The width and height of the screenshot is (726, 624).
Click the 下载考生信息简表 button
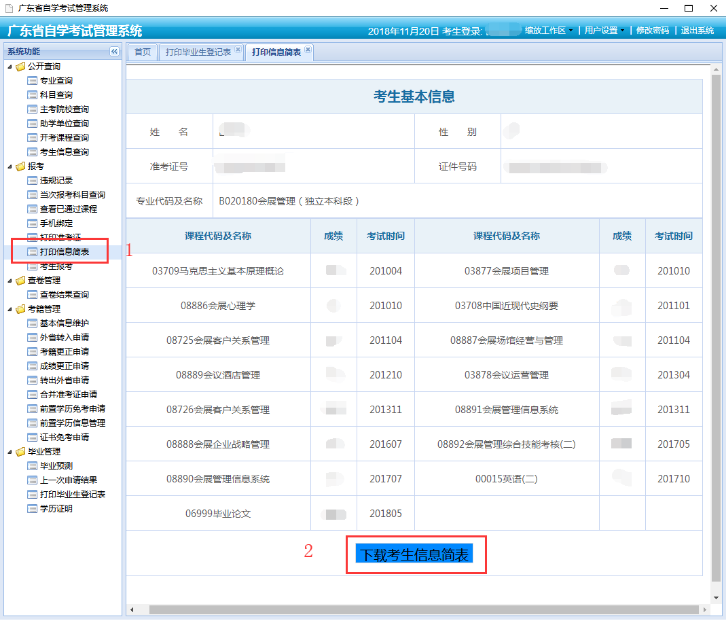click(414, 554)
